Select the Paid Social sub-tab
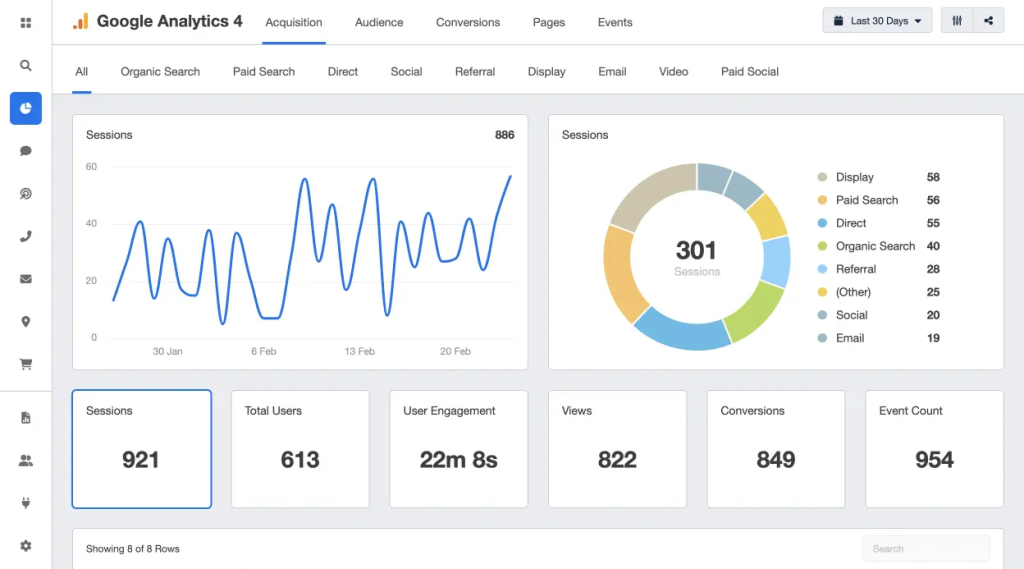The image size is (1024, 569). coord(750,72)
